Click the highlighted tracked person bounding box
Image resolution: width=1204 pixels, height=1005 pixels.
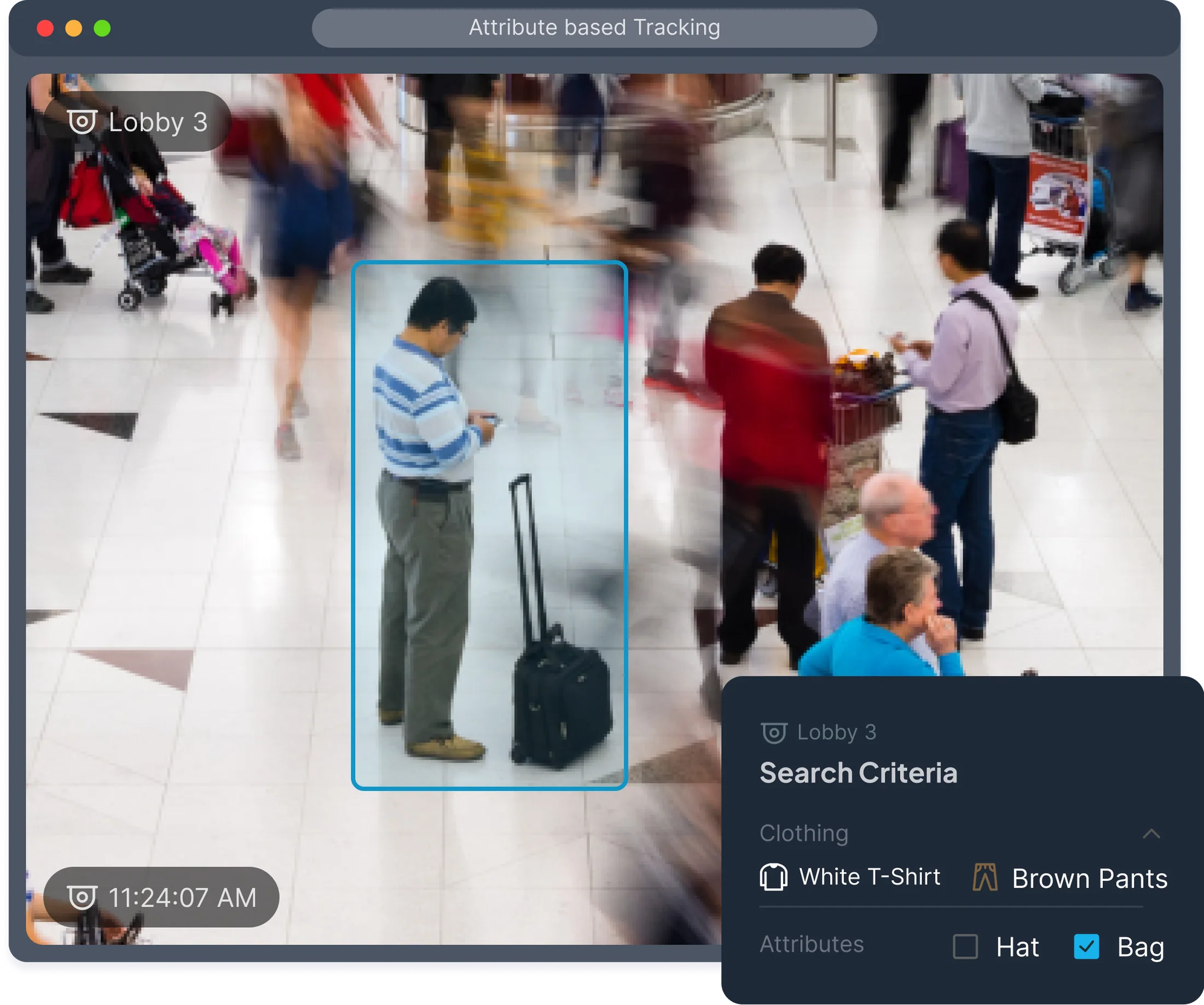[x=489, y=525]
